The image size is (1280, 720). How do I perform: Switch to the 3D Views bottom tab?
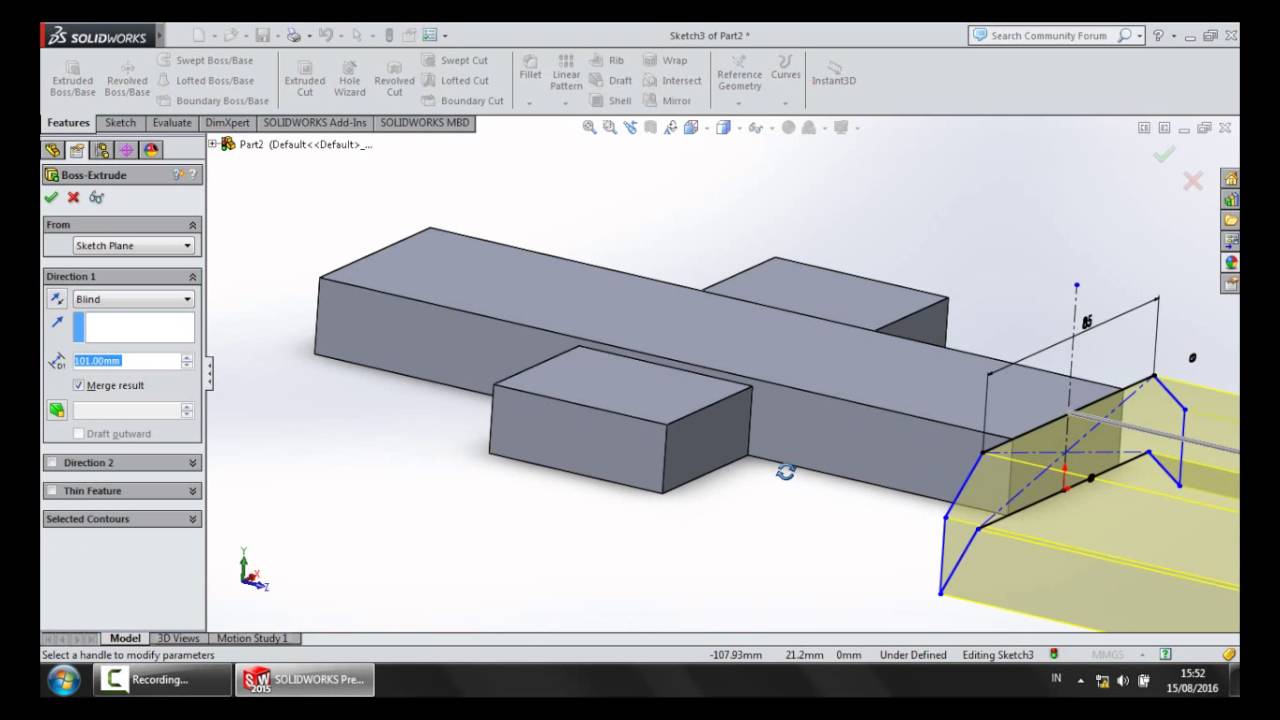point(178,638)
